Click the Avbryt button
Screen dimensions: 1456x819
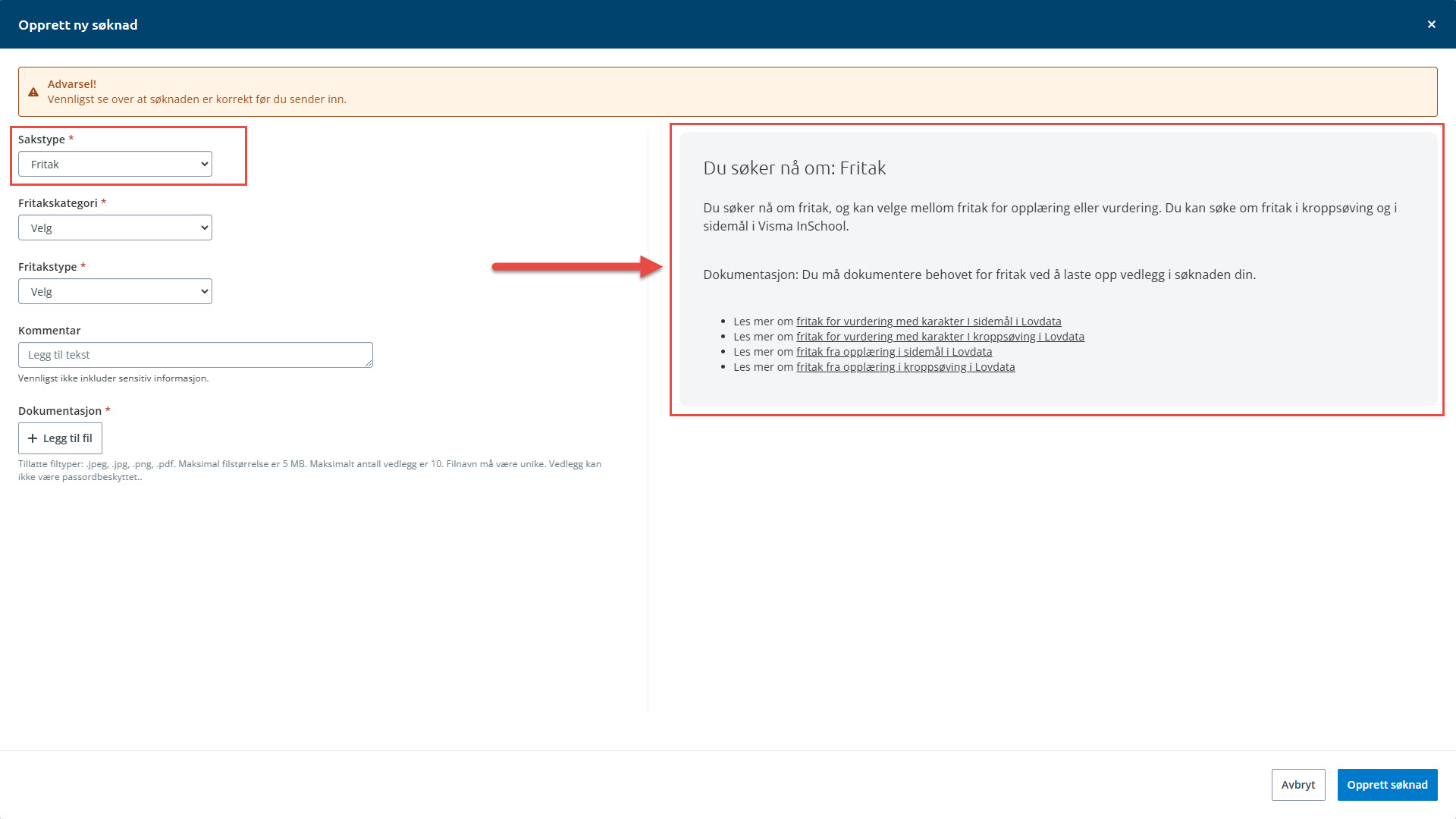click(1298, 785)
